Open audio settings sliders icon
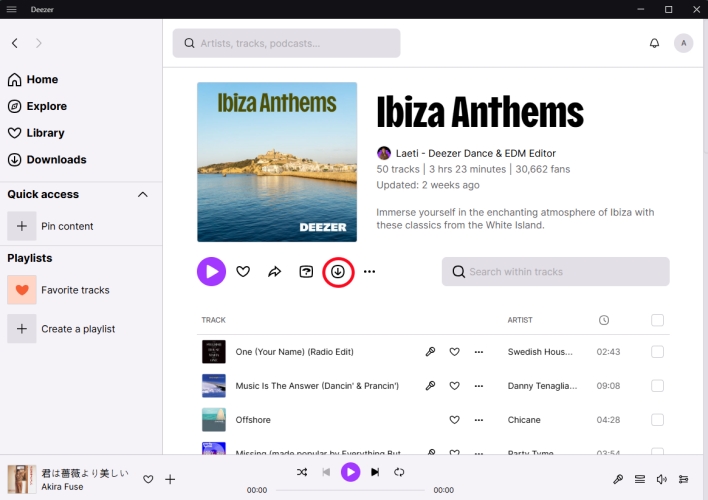The width and height of the screenshot is (708, 500). 684,479
